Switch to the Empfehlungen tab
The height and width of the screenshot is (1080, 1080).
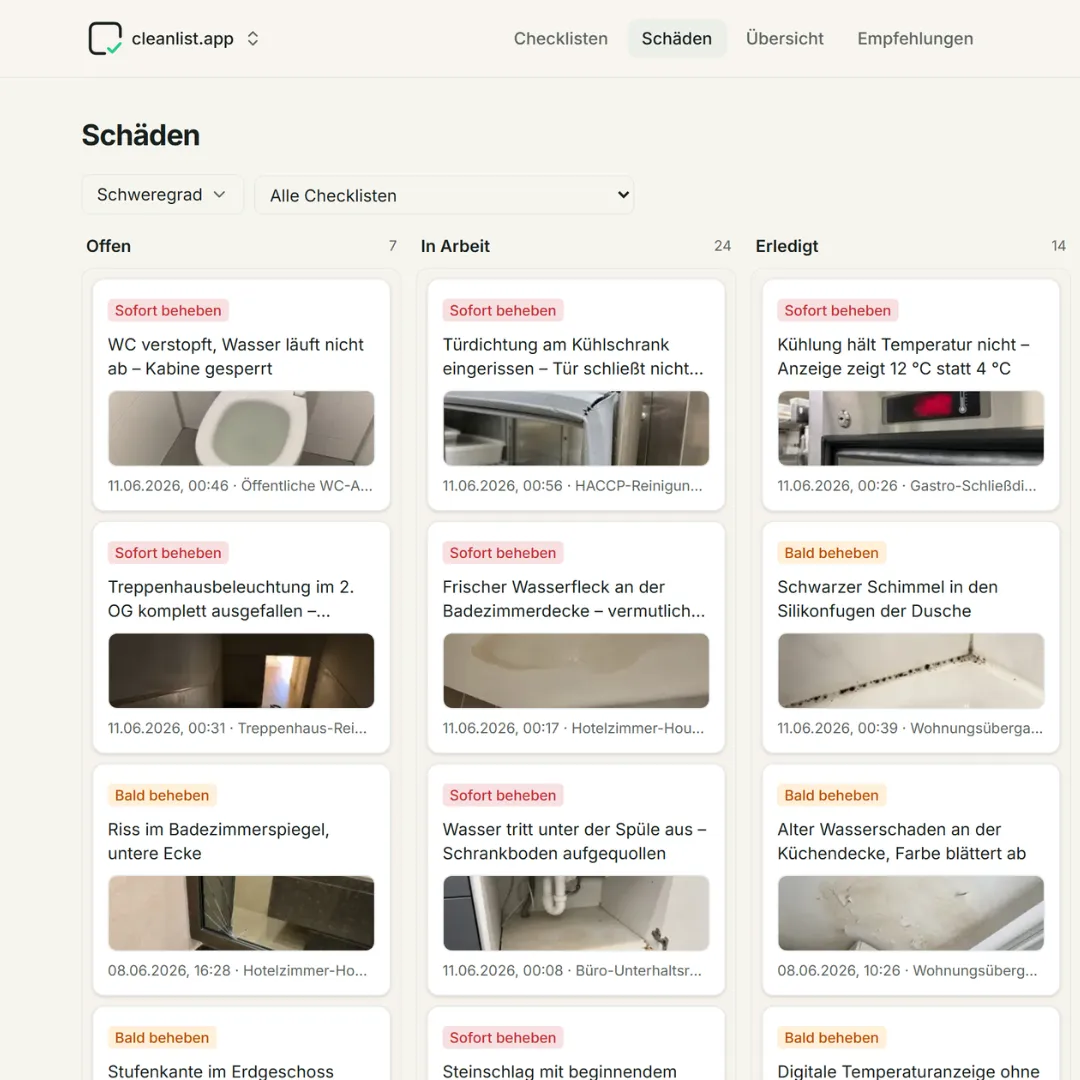click(915, 39)
